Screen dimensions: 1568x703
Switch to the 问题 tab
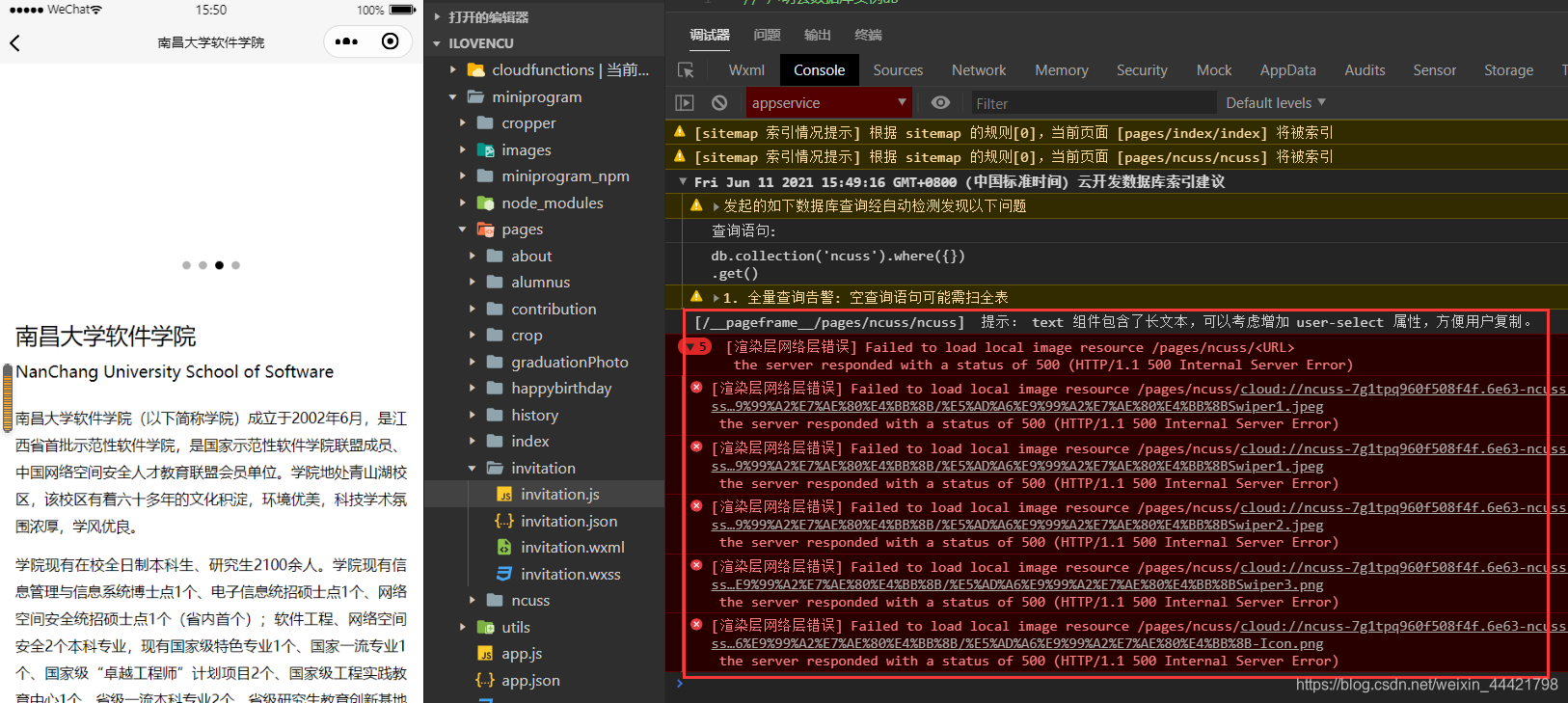[768, 35]
